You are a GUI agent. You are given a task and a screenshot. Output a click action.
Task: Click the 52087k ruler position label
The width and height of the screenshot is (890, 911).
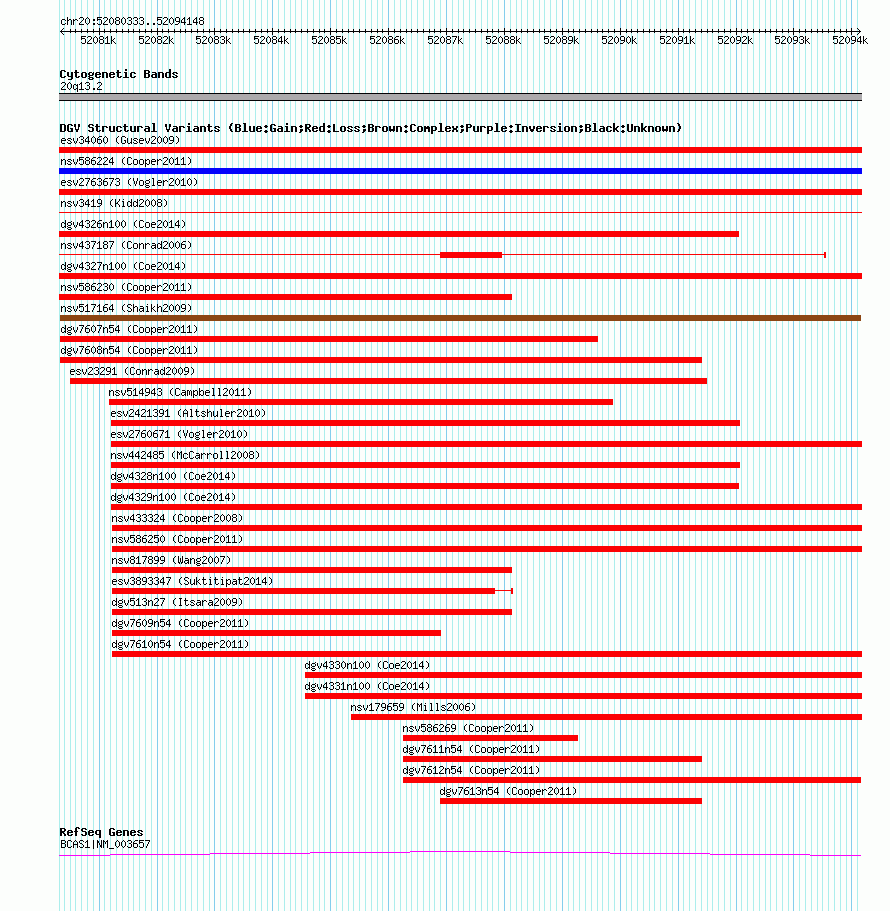[x=445, y=40]
